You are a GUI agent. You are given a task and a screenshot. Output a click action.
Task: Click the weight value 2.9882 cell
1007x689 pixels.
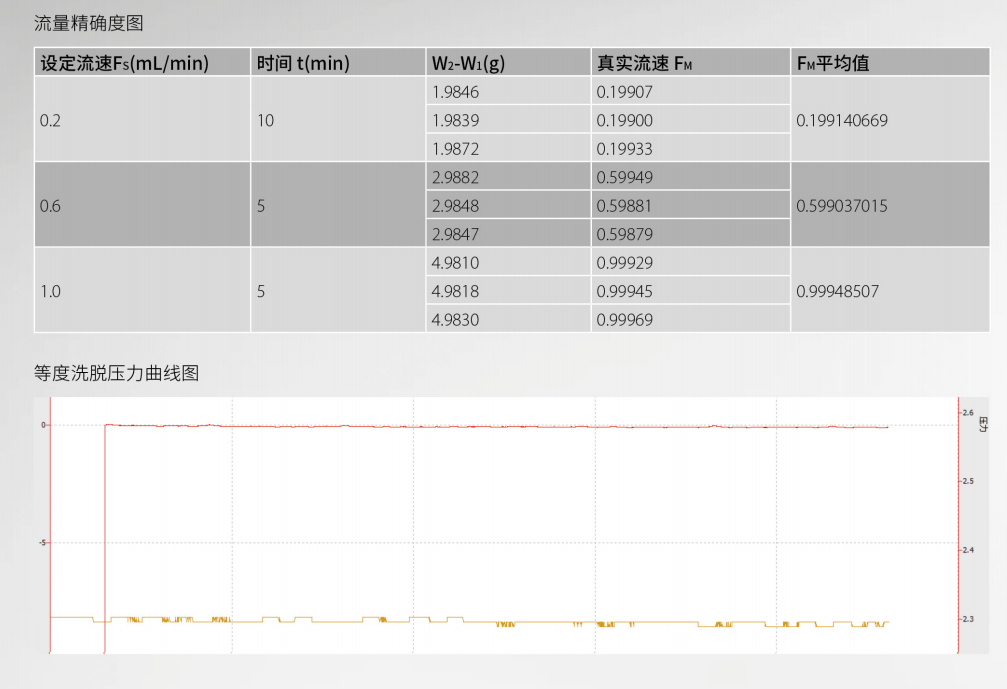point(455,178)
